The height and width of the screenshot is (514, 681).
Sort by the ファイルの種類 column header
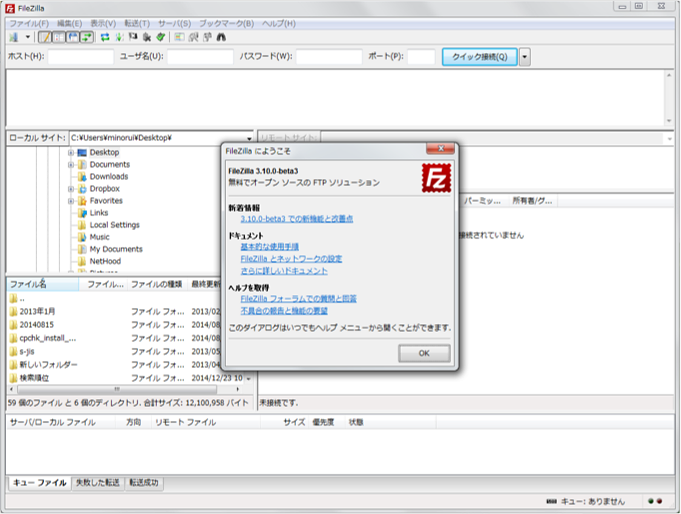pos(157,285)
